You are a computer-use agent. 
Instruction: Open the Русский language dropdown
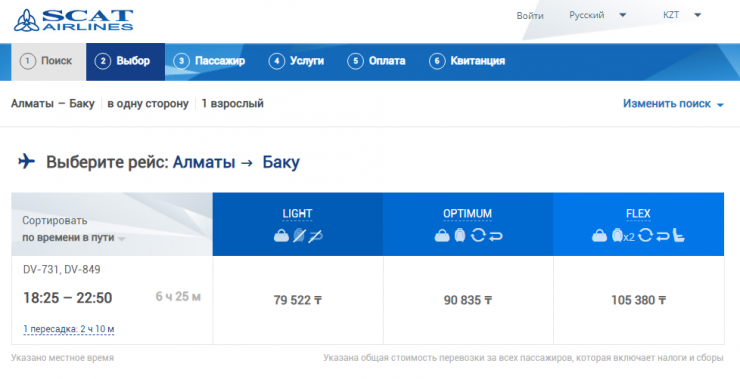(597, 15)
